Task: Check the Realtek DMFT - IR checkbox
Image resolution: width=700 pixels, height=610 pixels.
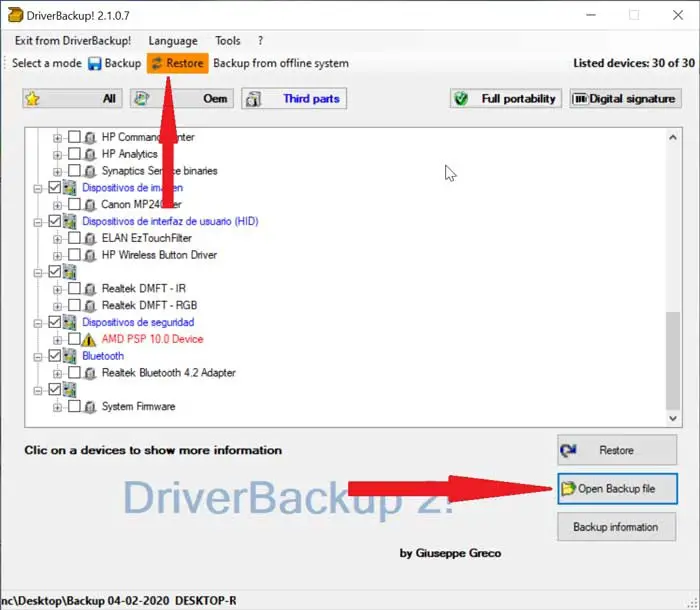Action: [x=74, y=288]
